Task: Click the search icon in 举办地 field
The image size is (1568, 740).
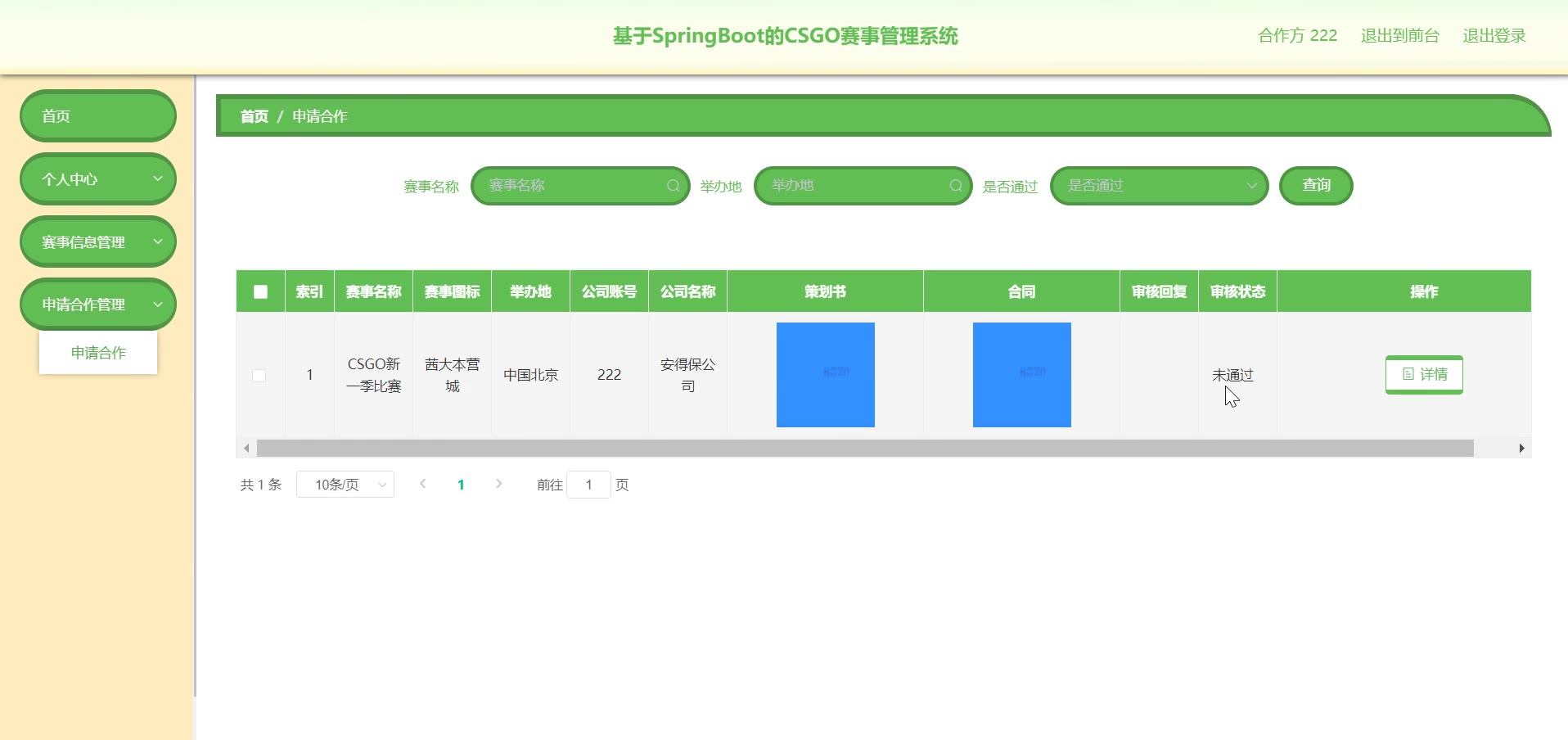Action: coord(955,186)
